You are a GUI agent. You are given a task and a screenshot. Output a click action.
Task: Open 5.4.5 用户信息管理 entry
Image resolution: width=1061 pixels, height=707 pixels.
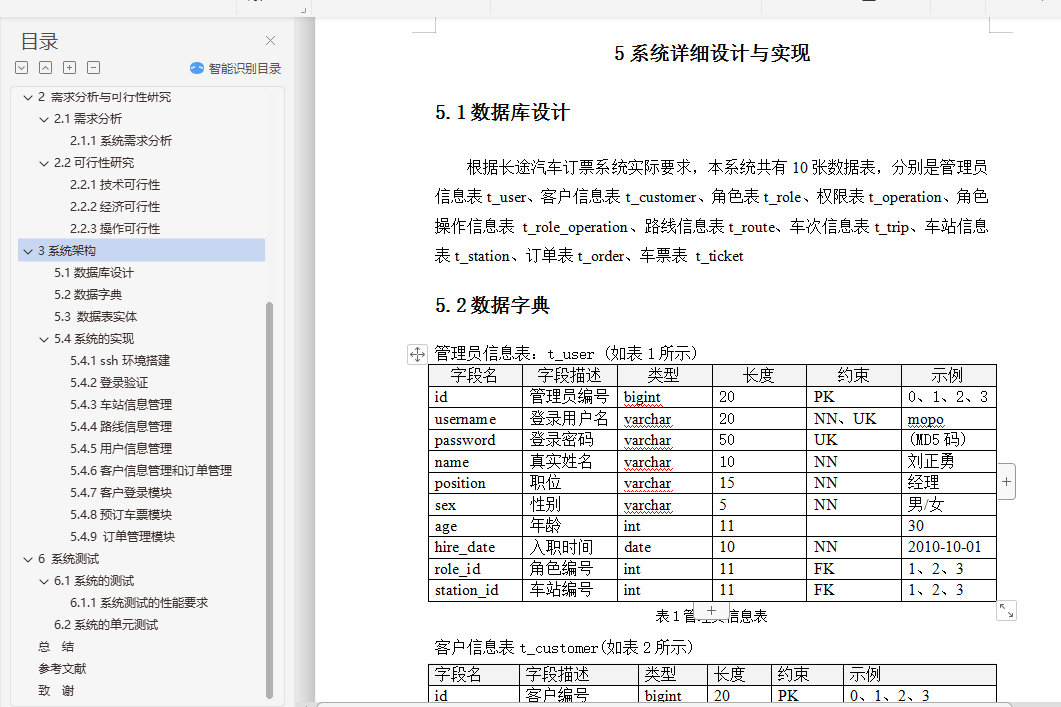120,449
